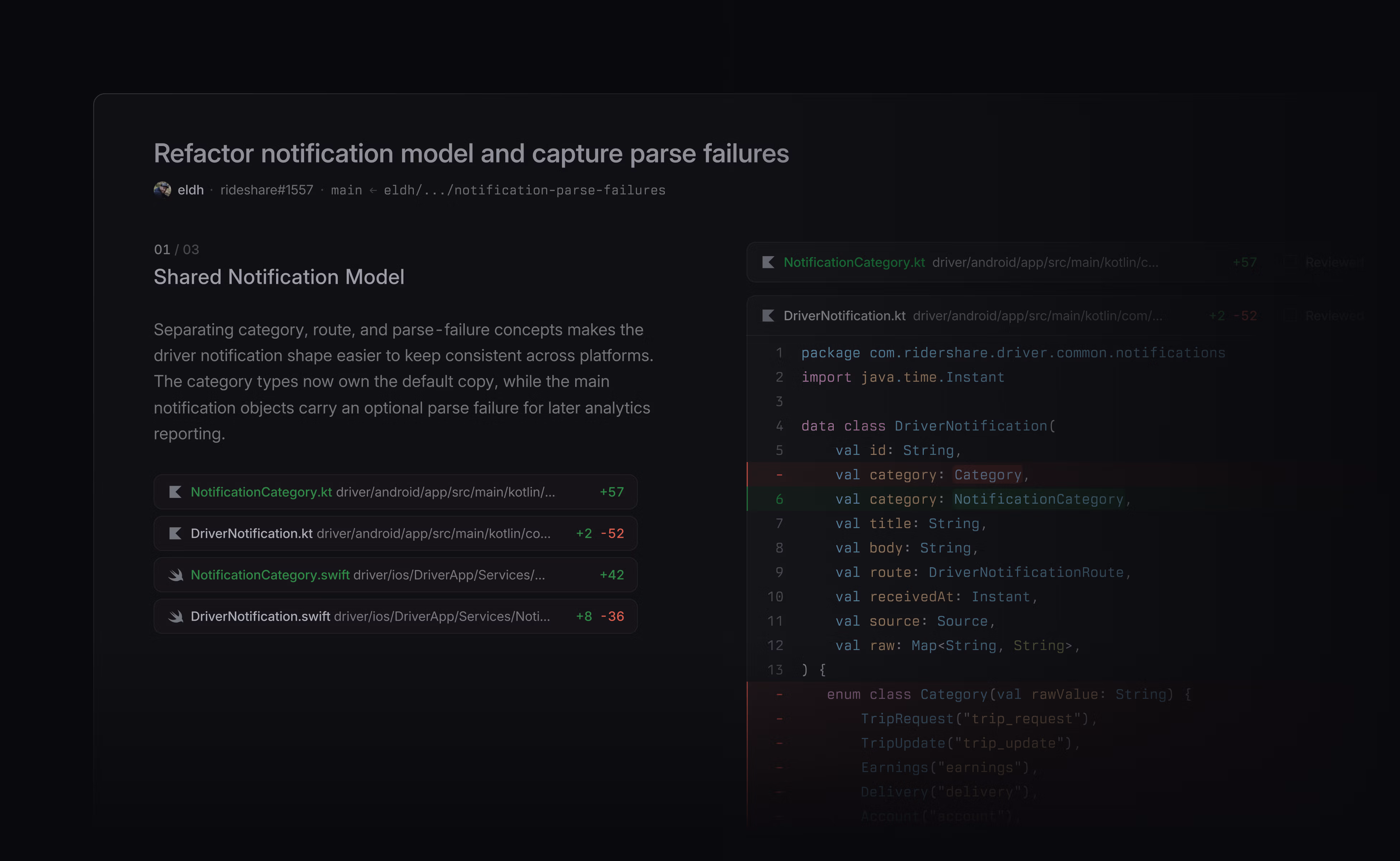This screenshot has height=861, width=1400.
Task: Click removed line TripUpdate("trip_update")
Action: [971, 744]
